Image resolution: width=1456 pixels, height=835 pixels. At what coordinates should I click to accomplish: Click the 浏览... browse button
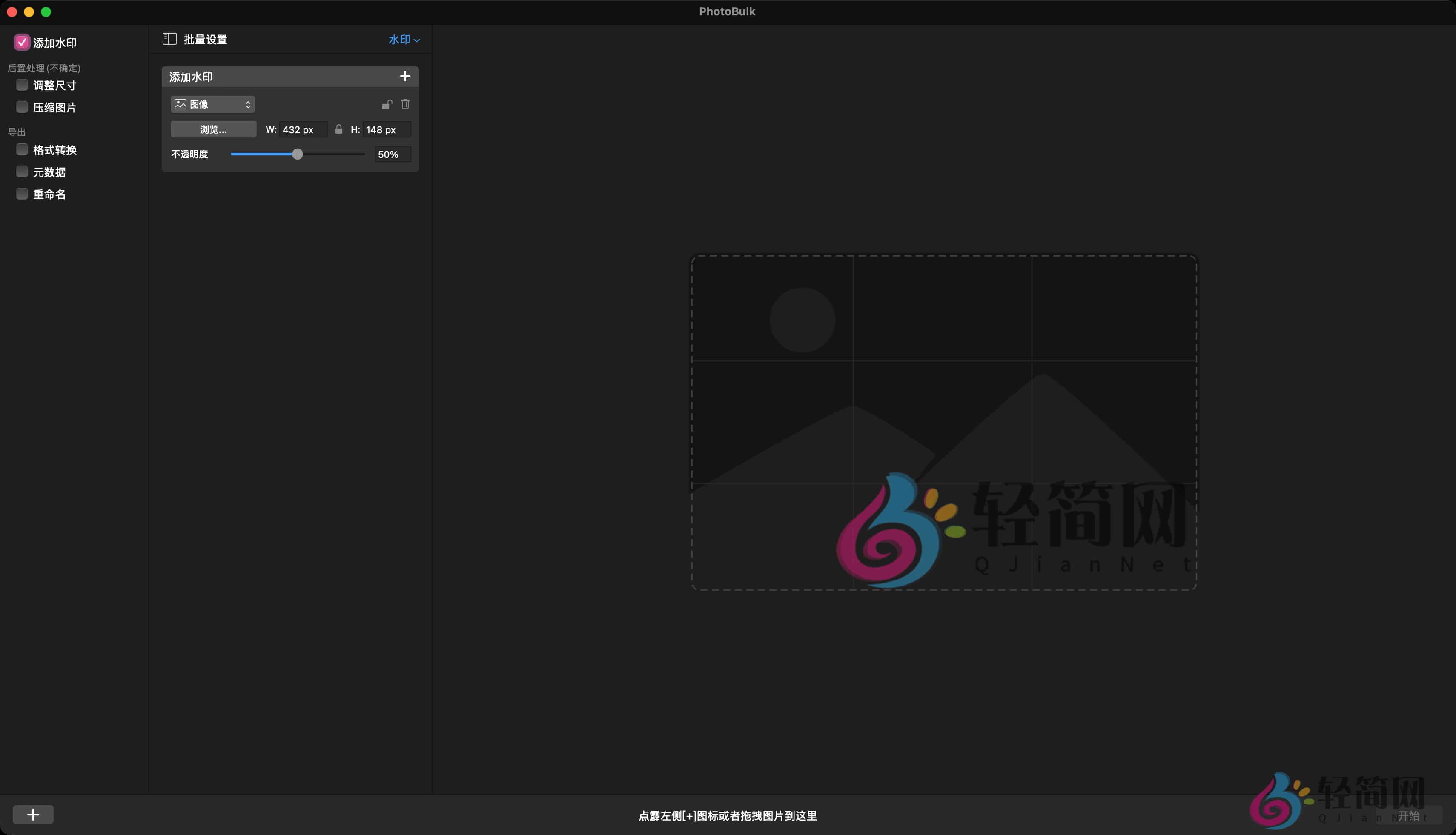pos(213,130)
